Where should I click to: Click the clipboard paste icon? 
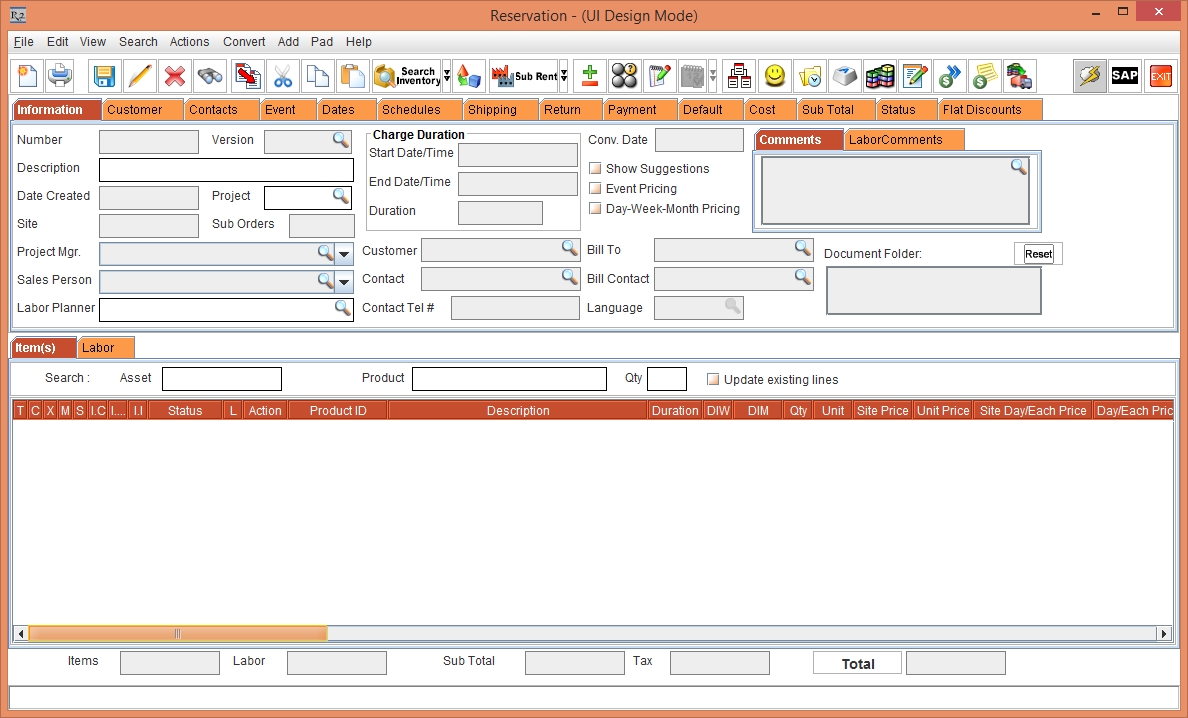click(352, 76)
